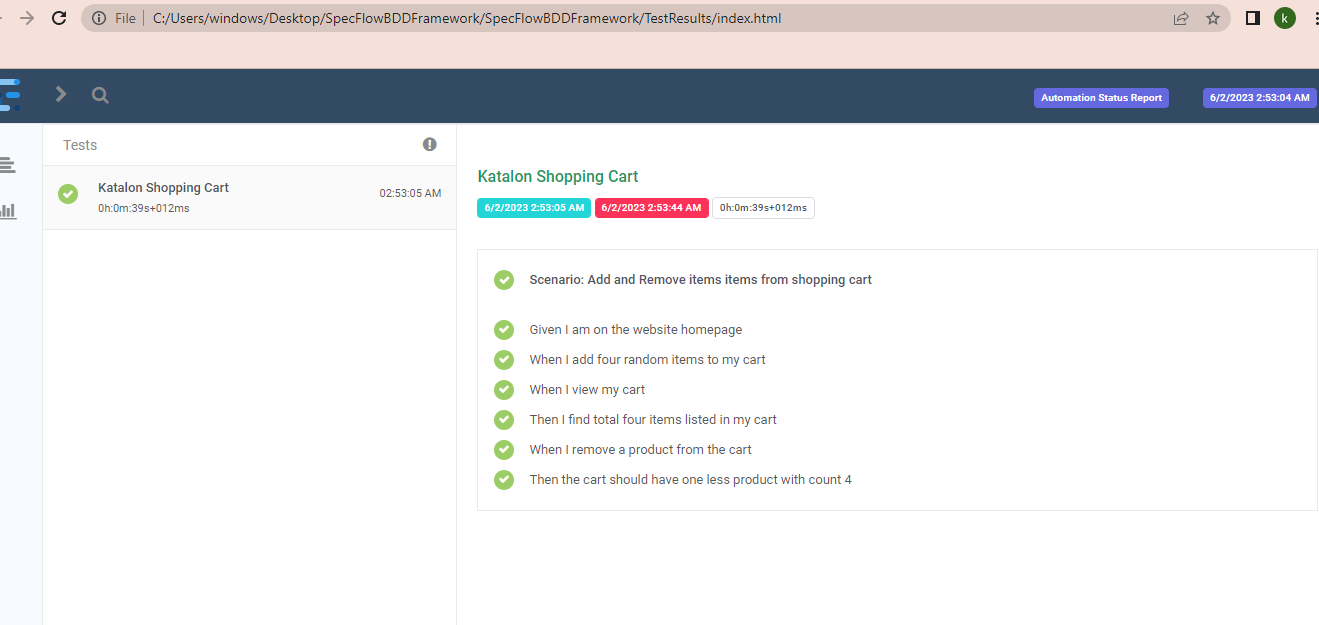Click the green Katalon Shopping Cart title
This screenshot has height=625, width=1319.
[x=558, y=176]
